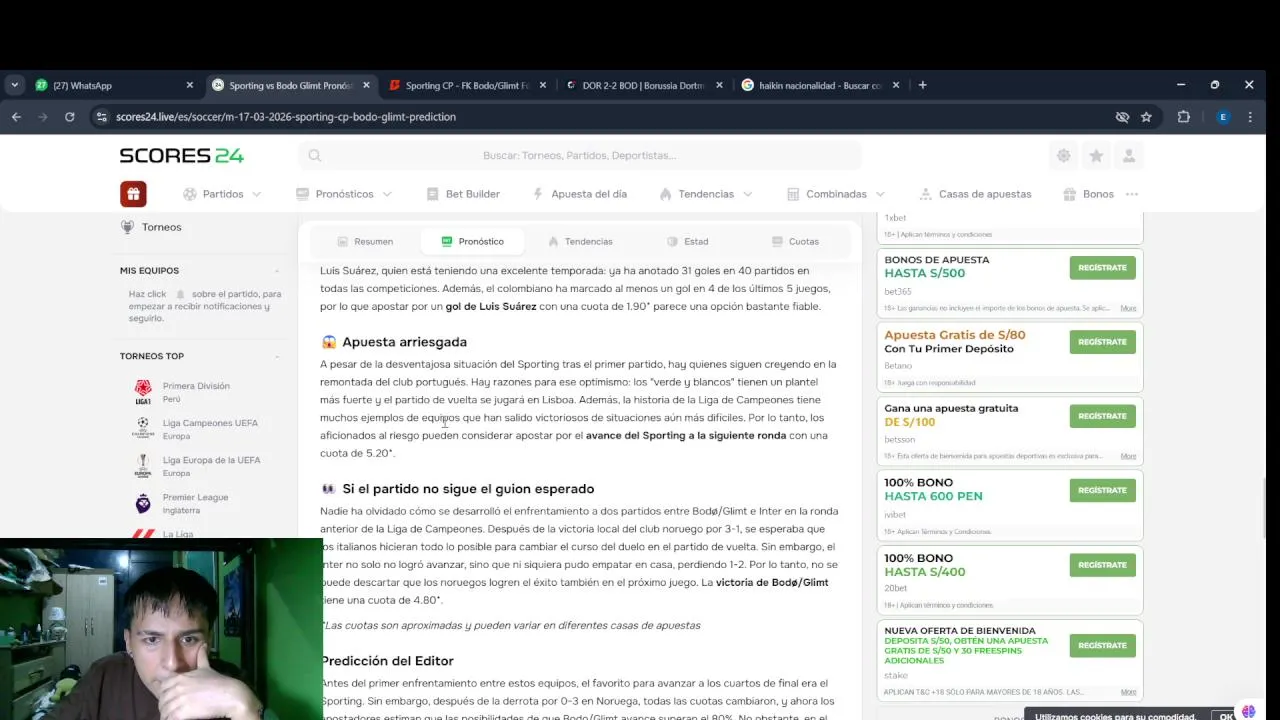
Task: Close the WhatsApp tab
Action: tap(190, 85)
